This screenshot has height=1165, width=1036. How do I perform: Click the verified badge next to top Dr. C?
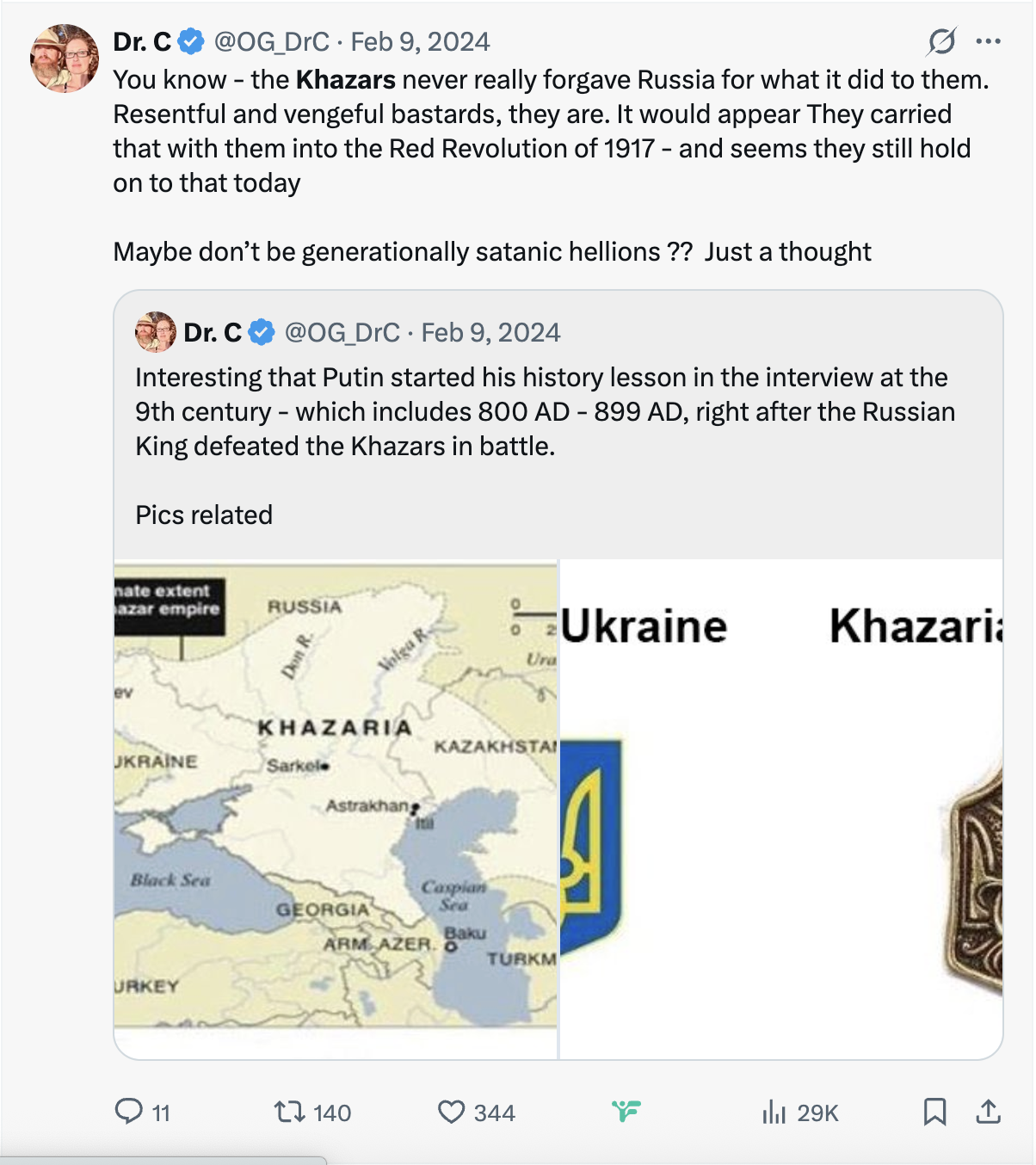point(191,41)
